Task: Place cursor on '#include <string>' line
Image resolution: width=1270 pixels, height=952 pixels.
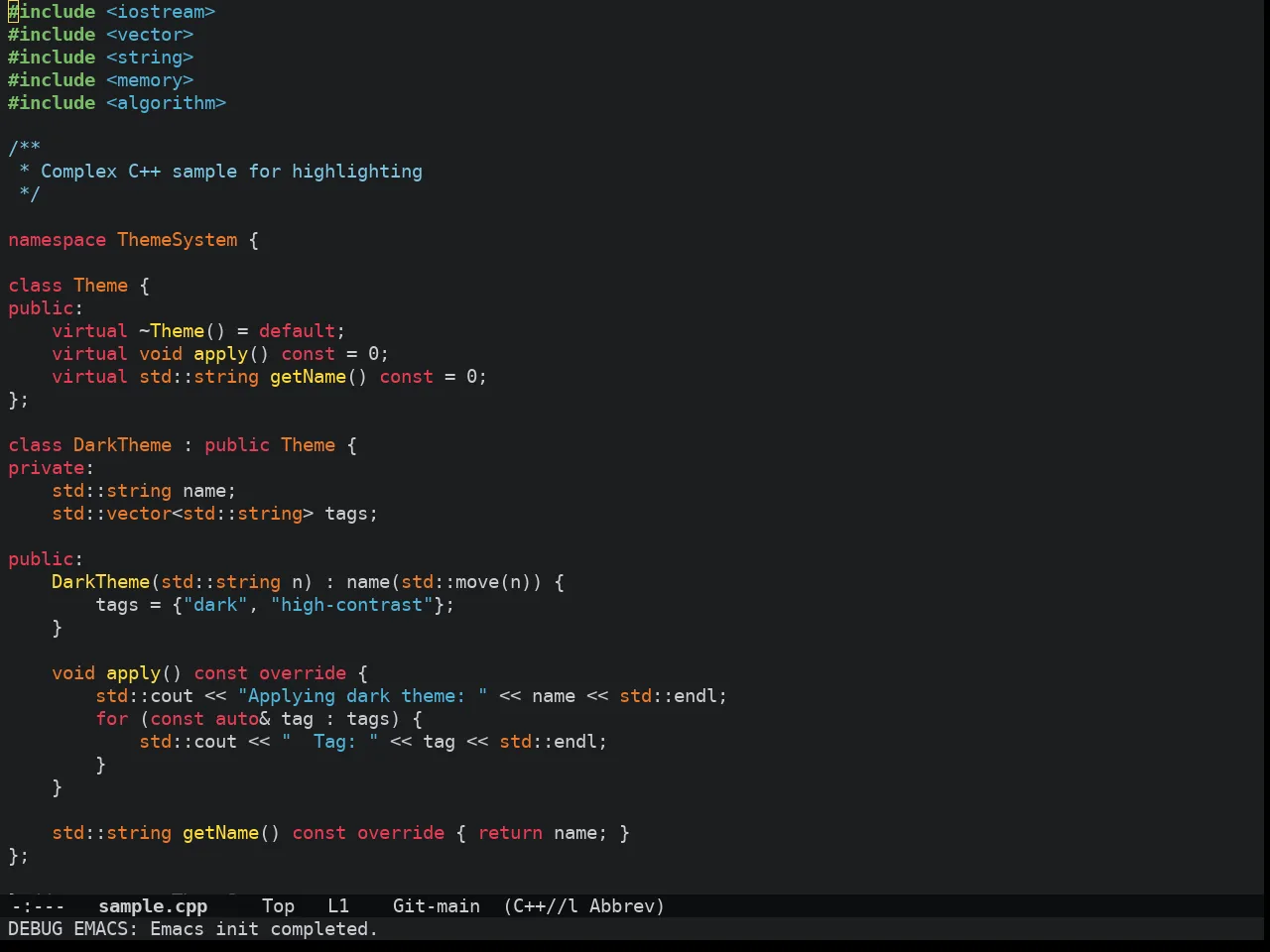Action: pos(101,58)
